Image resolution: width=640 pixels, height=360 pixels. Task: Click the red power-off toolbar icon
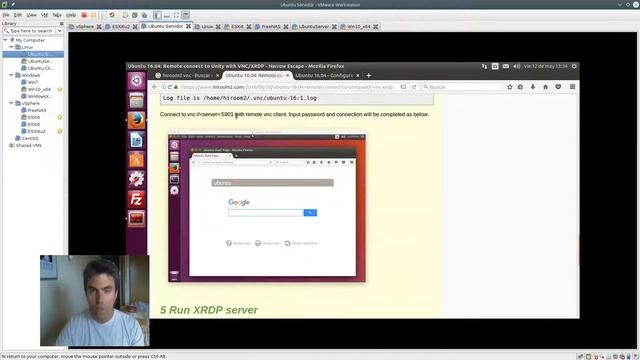click(x=84, y=15)
